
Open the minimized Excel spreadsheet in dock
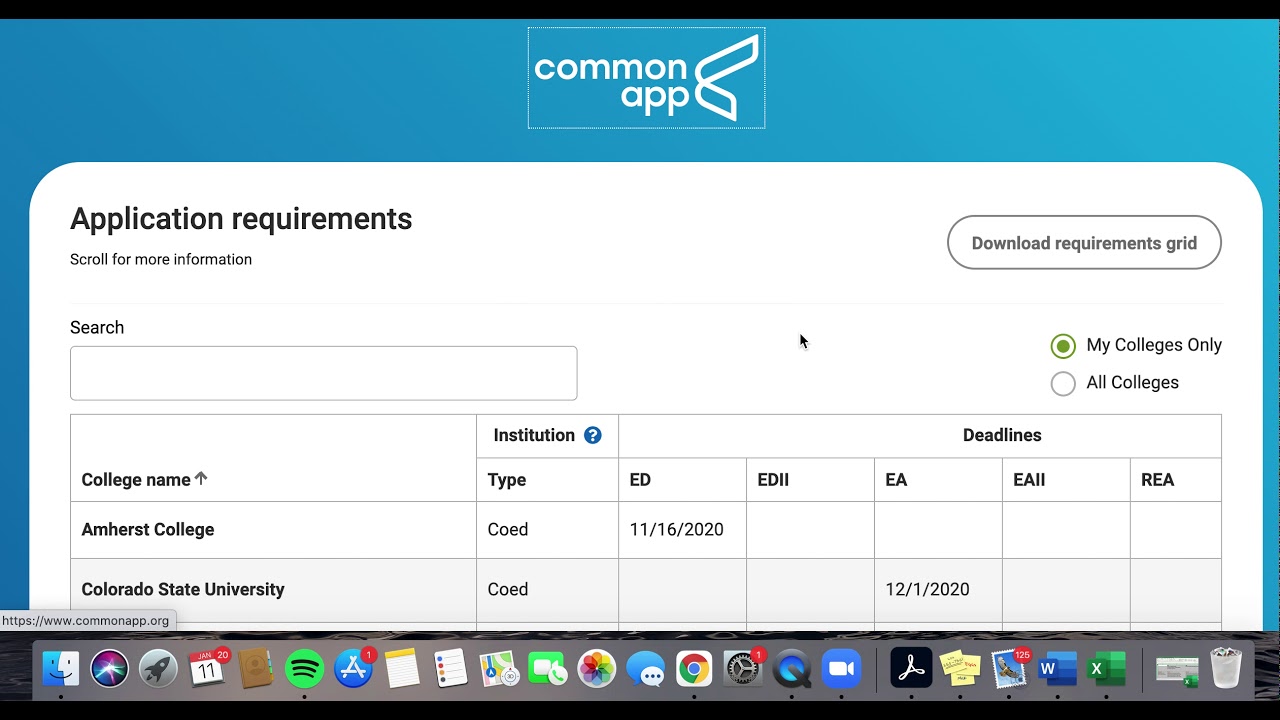(1176, 670)
